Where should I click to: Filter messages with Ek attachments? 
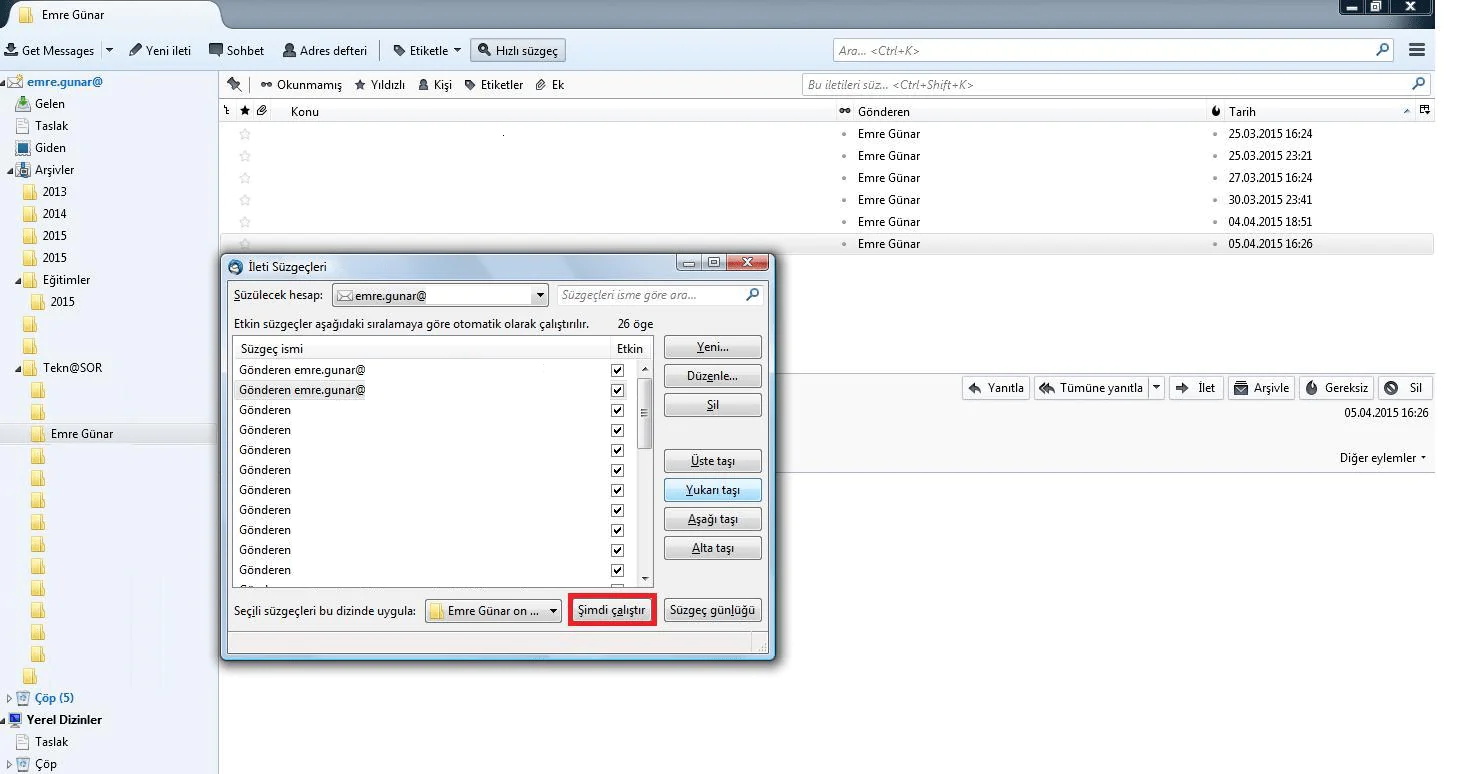550,85
